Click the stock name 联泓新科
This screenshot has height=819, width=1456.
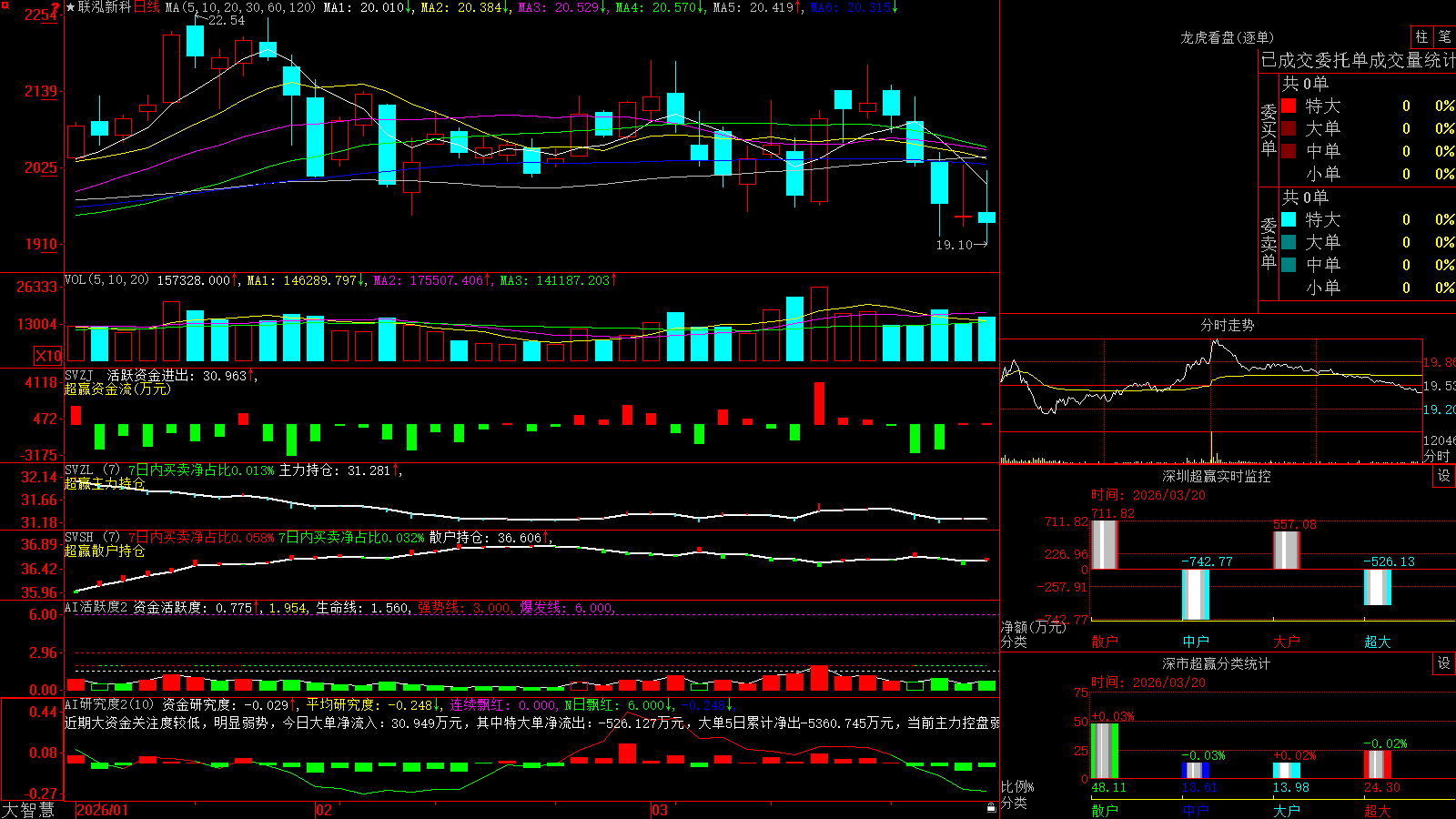click(104, 7)
